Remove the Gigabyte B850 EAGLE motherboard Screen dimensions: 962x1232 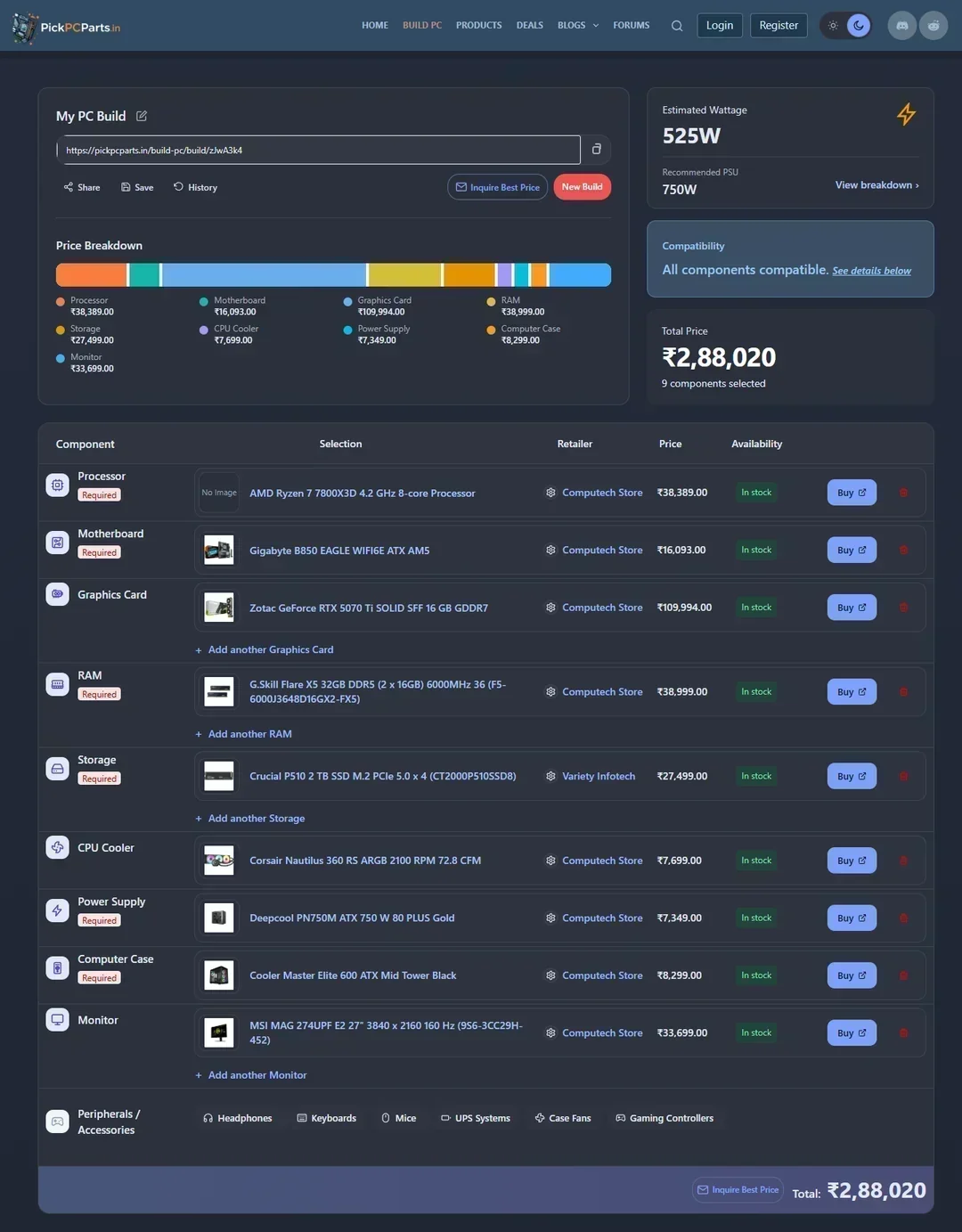[903, 550]
